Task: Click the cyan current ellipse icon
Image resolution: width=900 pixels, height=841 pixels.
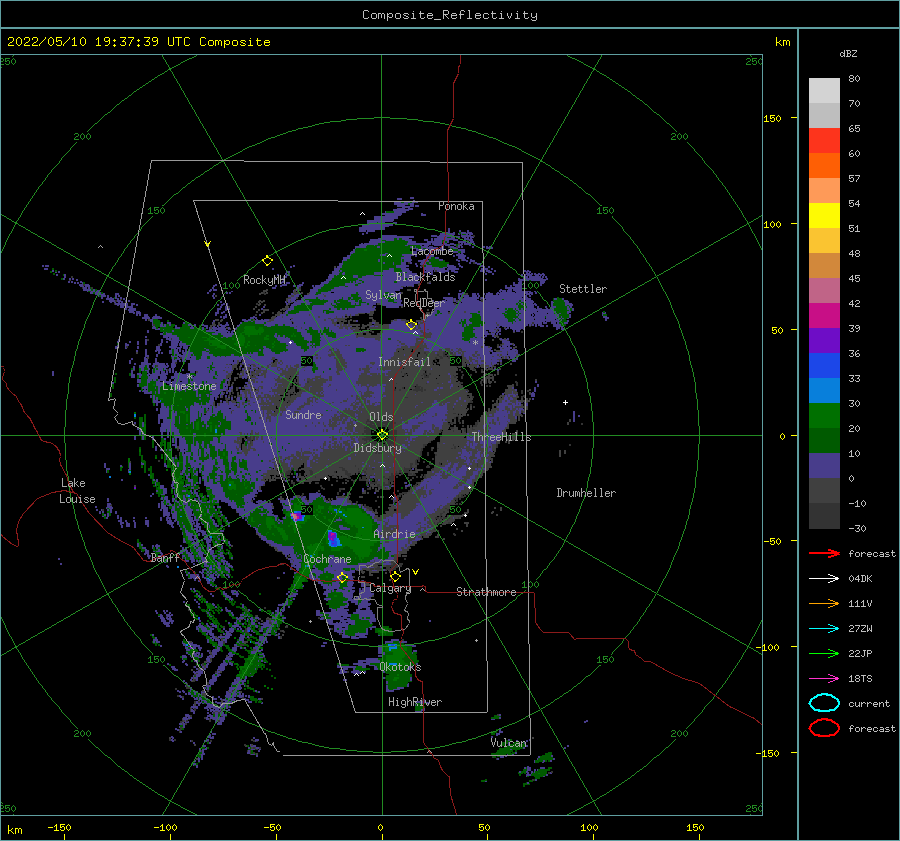Action: click(824, 703)
